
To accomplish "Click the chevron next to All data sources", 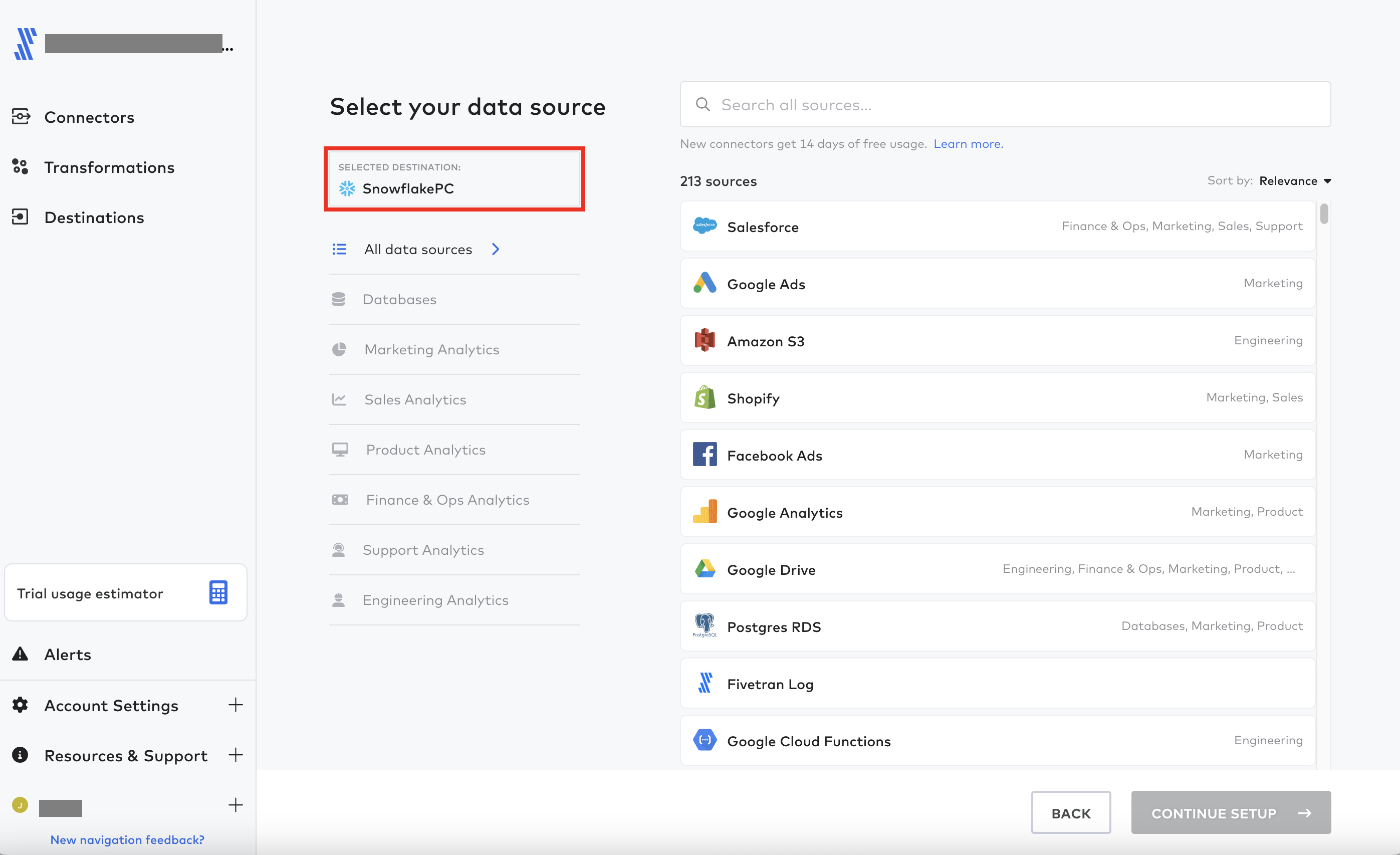I will tap(496, 249).
